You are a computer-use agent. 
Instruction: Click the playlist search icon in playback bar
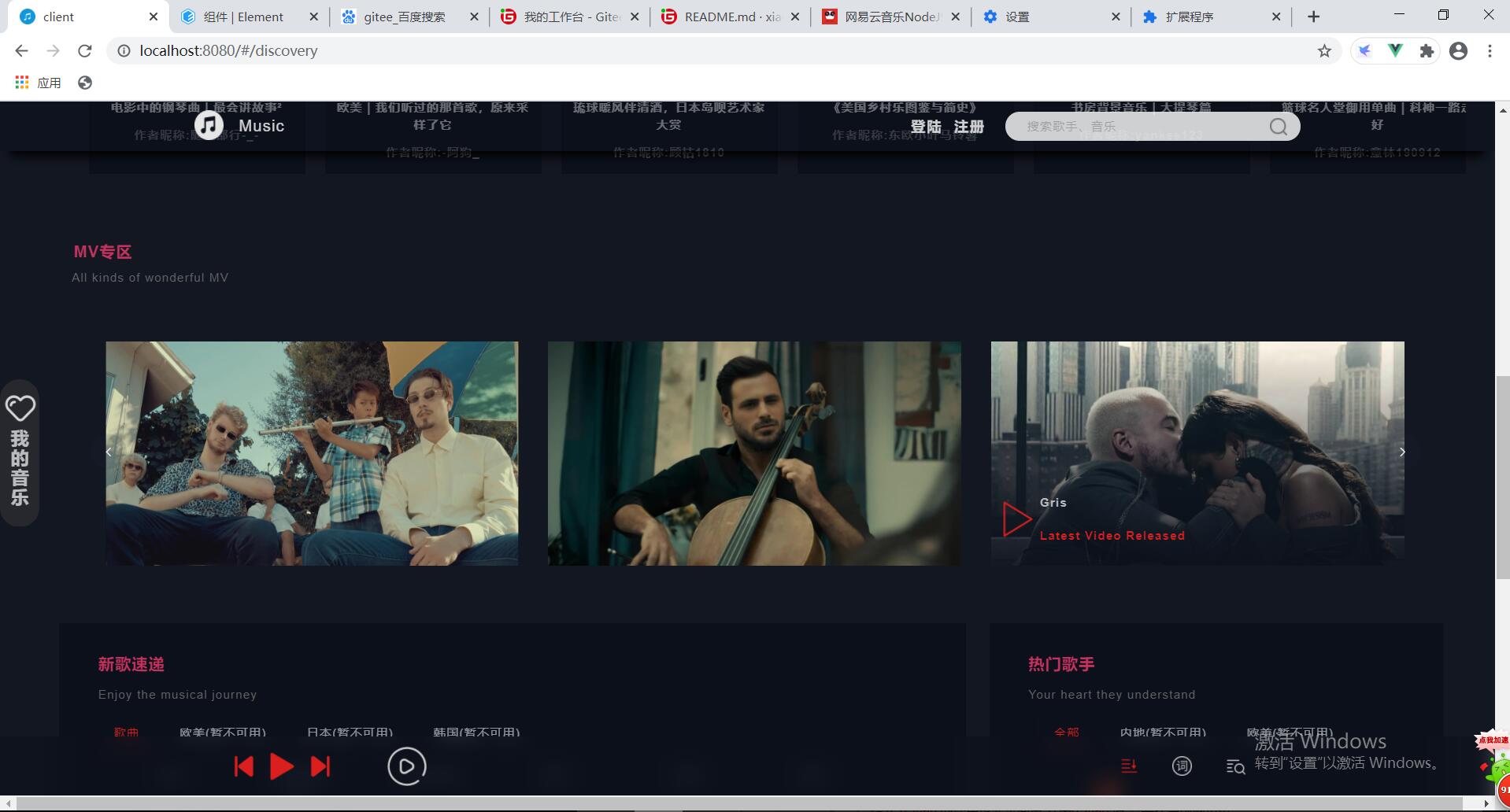coord(1234,766)
